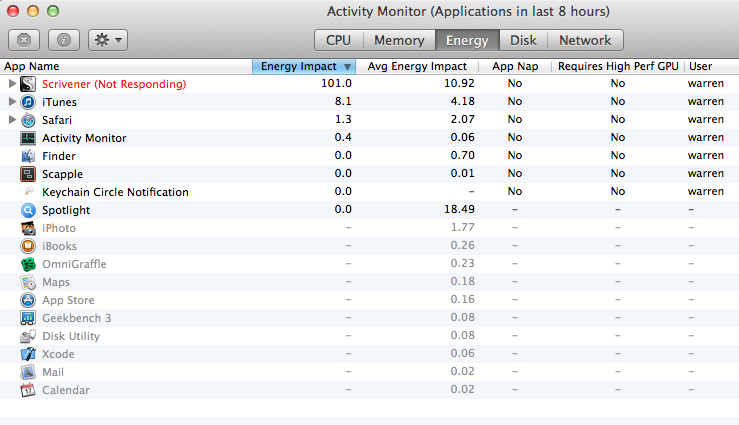The height and width of the screenshot is (425, 739).
Task: Sort by Avg Energy Impact column
Action: pyautogui.click(x=417, y=66)
